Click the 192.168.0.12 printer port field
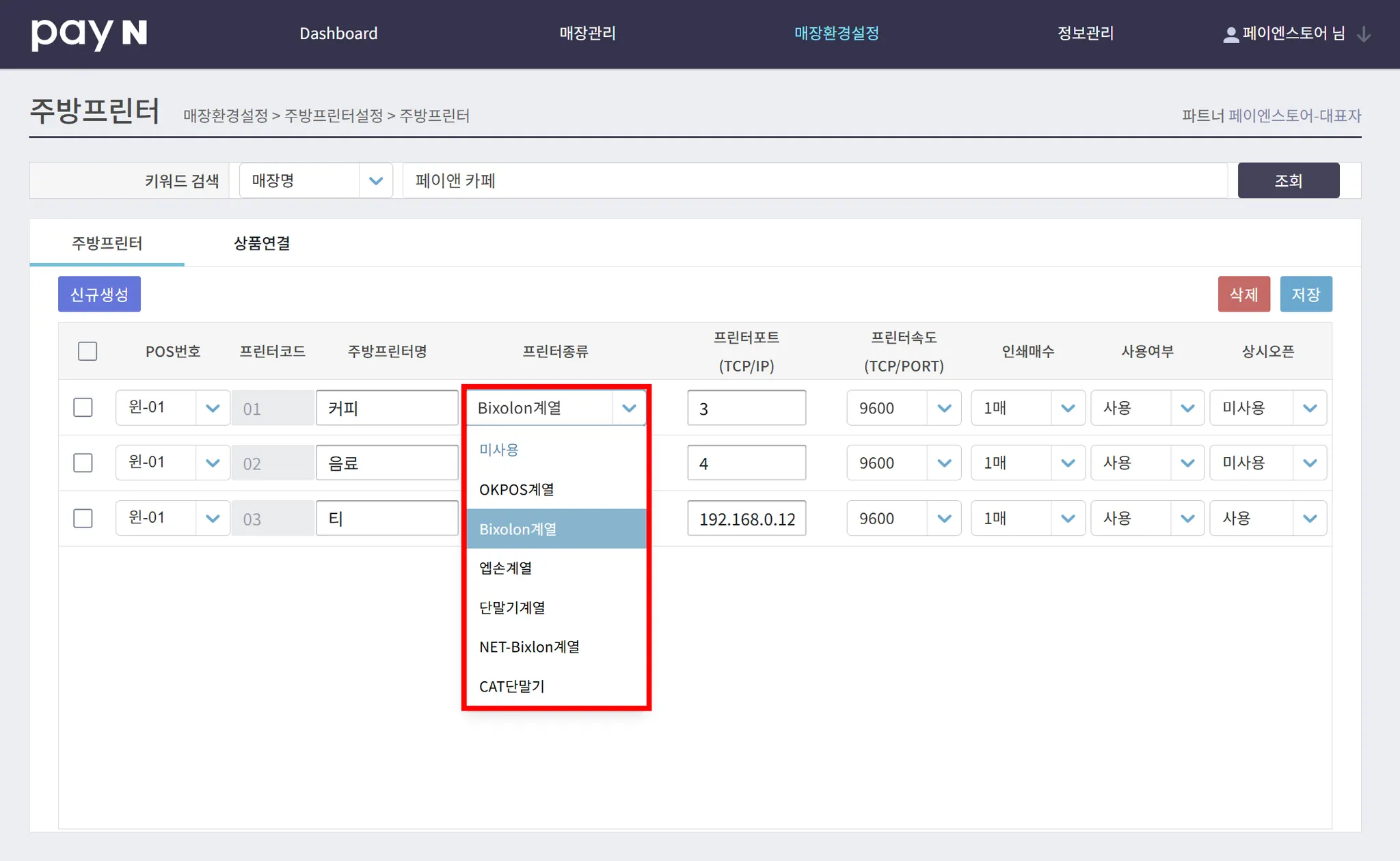The image size is (1400, 861). pyautogui.click(x=746, y=519)
